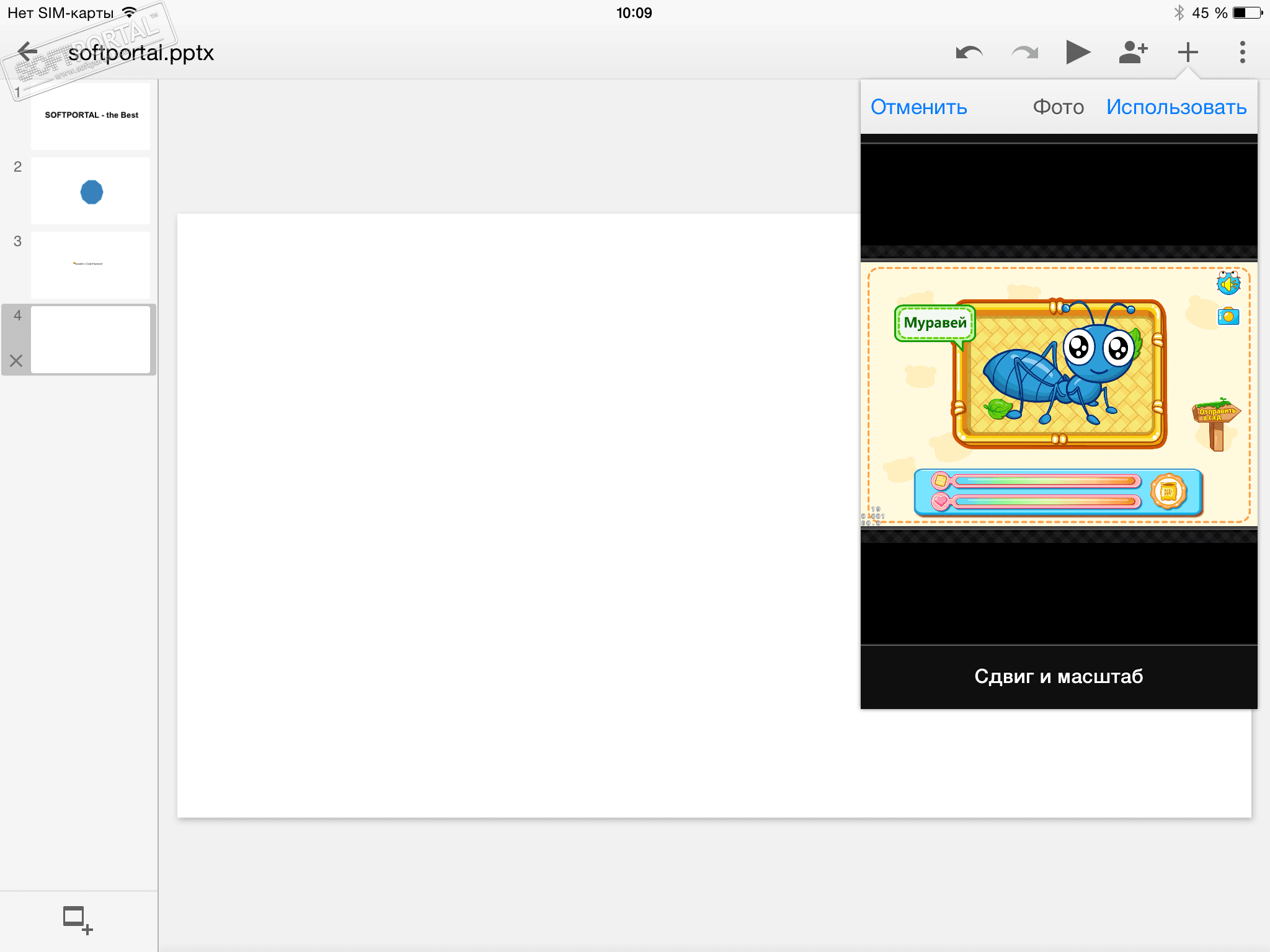This screenshot has width=1270, height=952.
Task: Click the plus insert icon
Action: (x=1188, y=52)
